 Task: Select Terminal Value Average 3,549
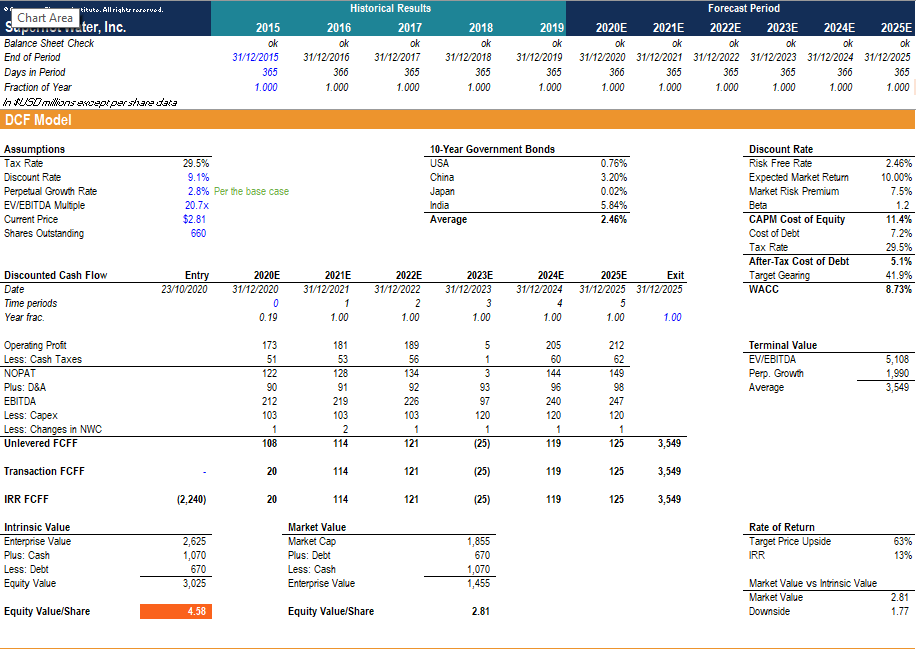(x=897, y=388)
